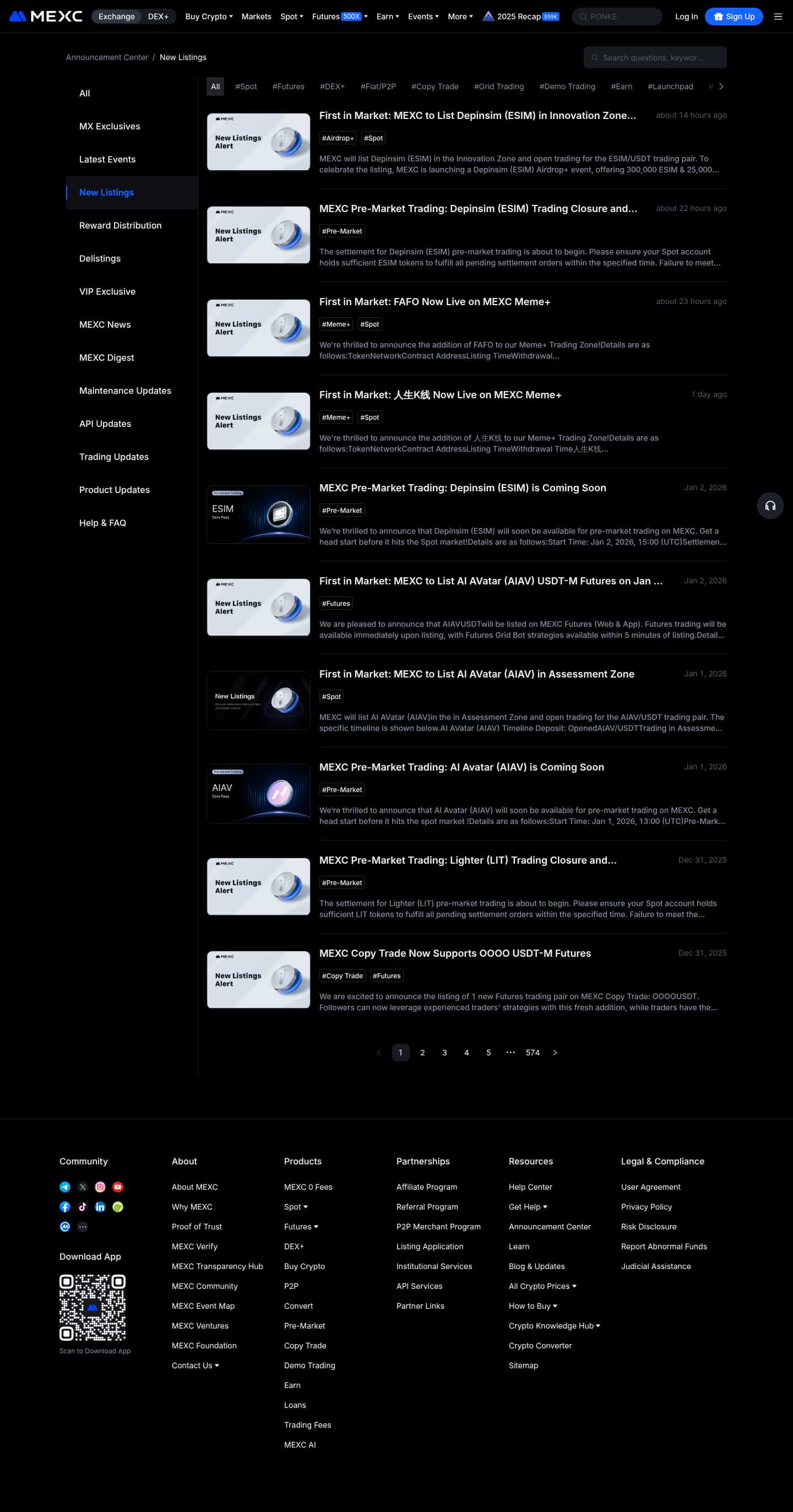Open the green CoinGecko community icon
The image size is (793, 1512).
[x=118, y=1207]
